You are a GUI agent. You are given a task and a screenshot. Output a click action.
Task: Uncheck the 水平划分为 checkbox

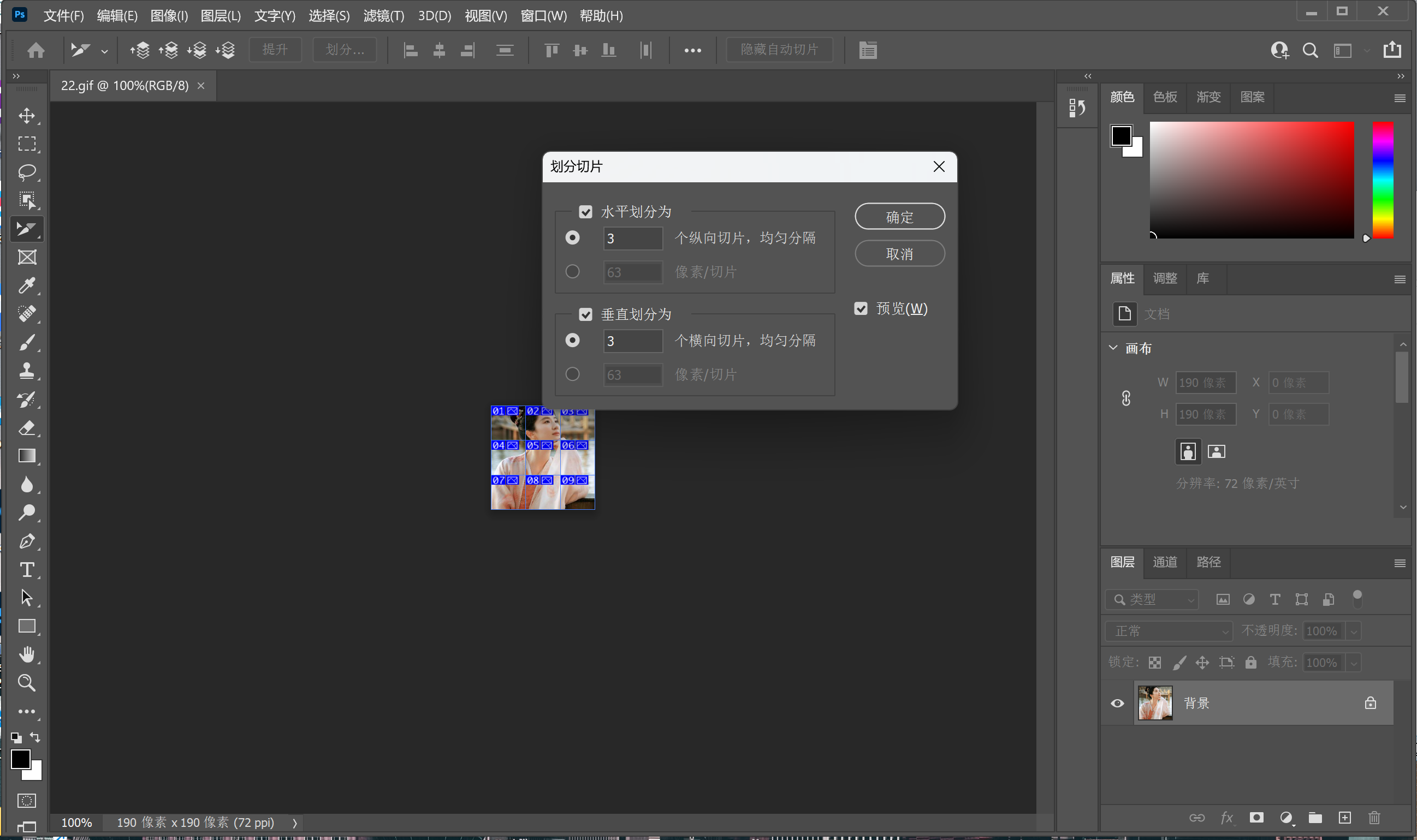[x=585, y=212]
